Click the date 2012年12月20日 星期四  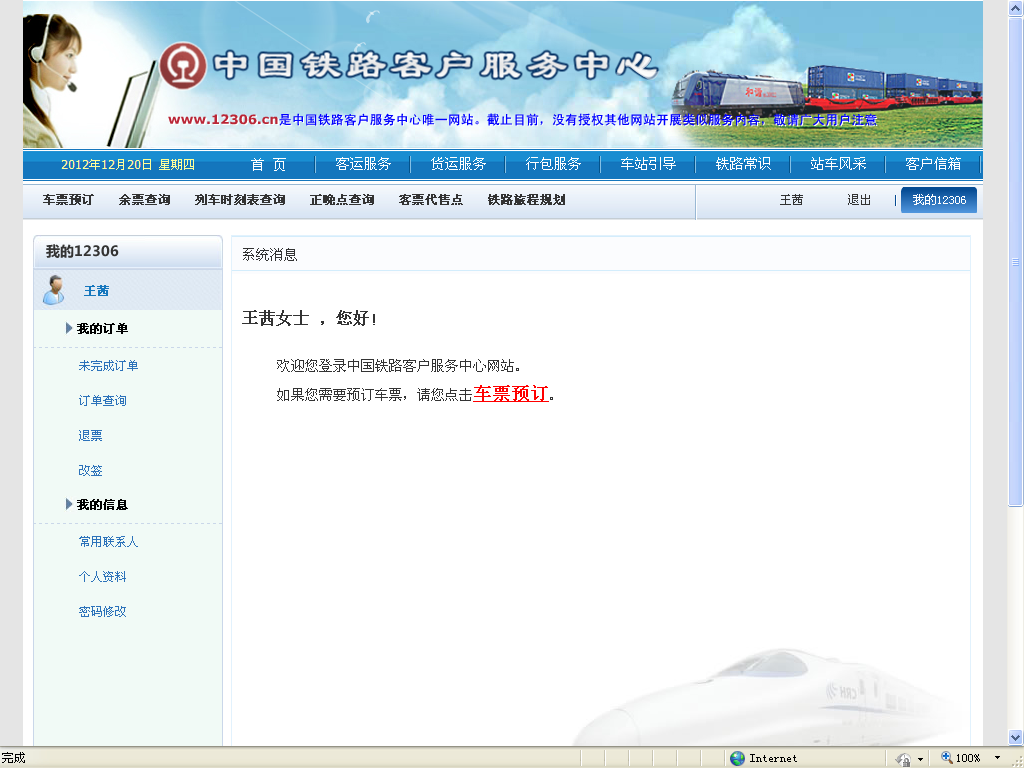[128, 165]
